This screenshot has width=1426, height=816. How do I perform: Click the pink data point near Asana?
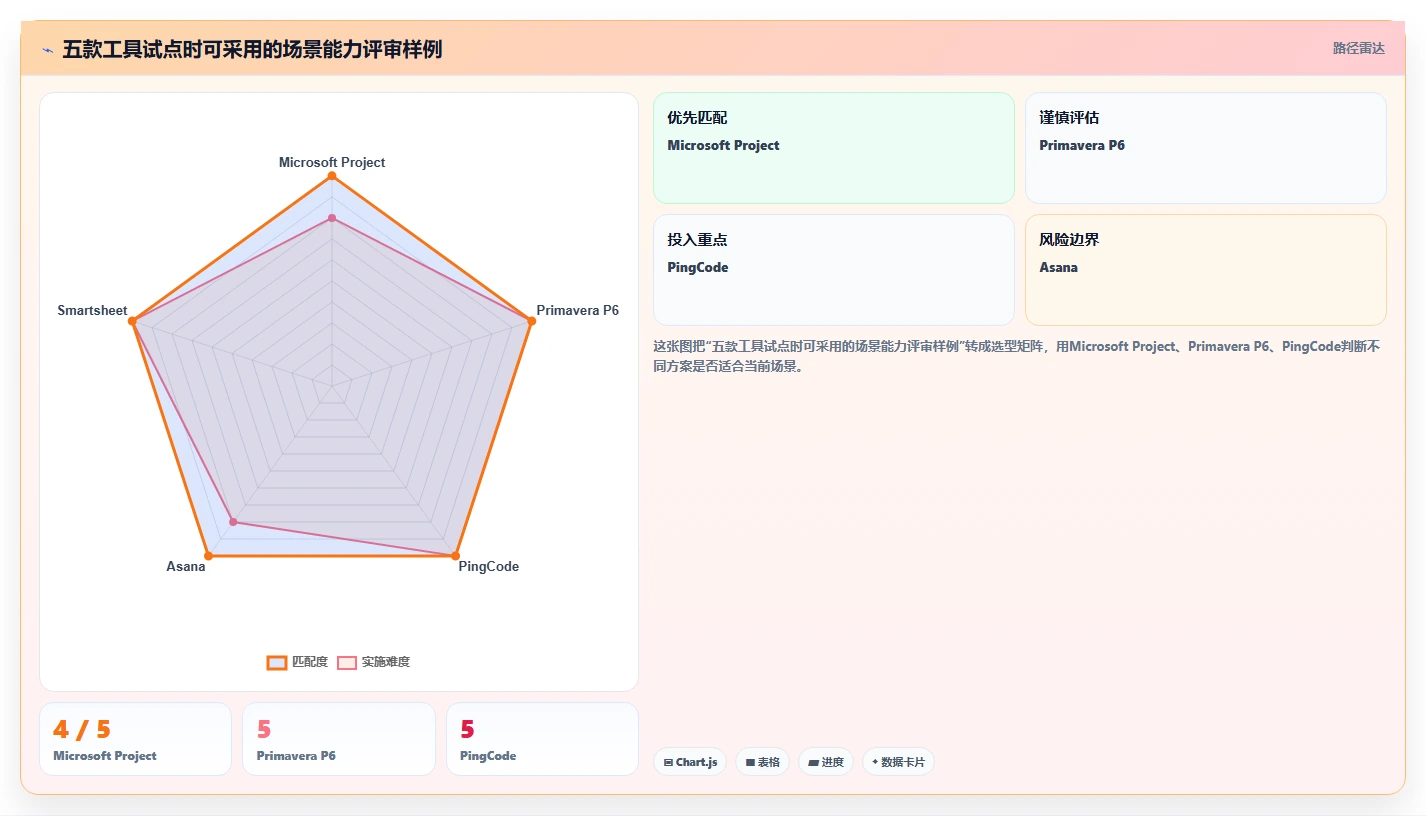[x=233, y=521]
